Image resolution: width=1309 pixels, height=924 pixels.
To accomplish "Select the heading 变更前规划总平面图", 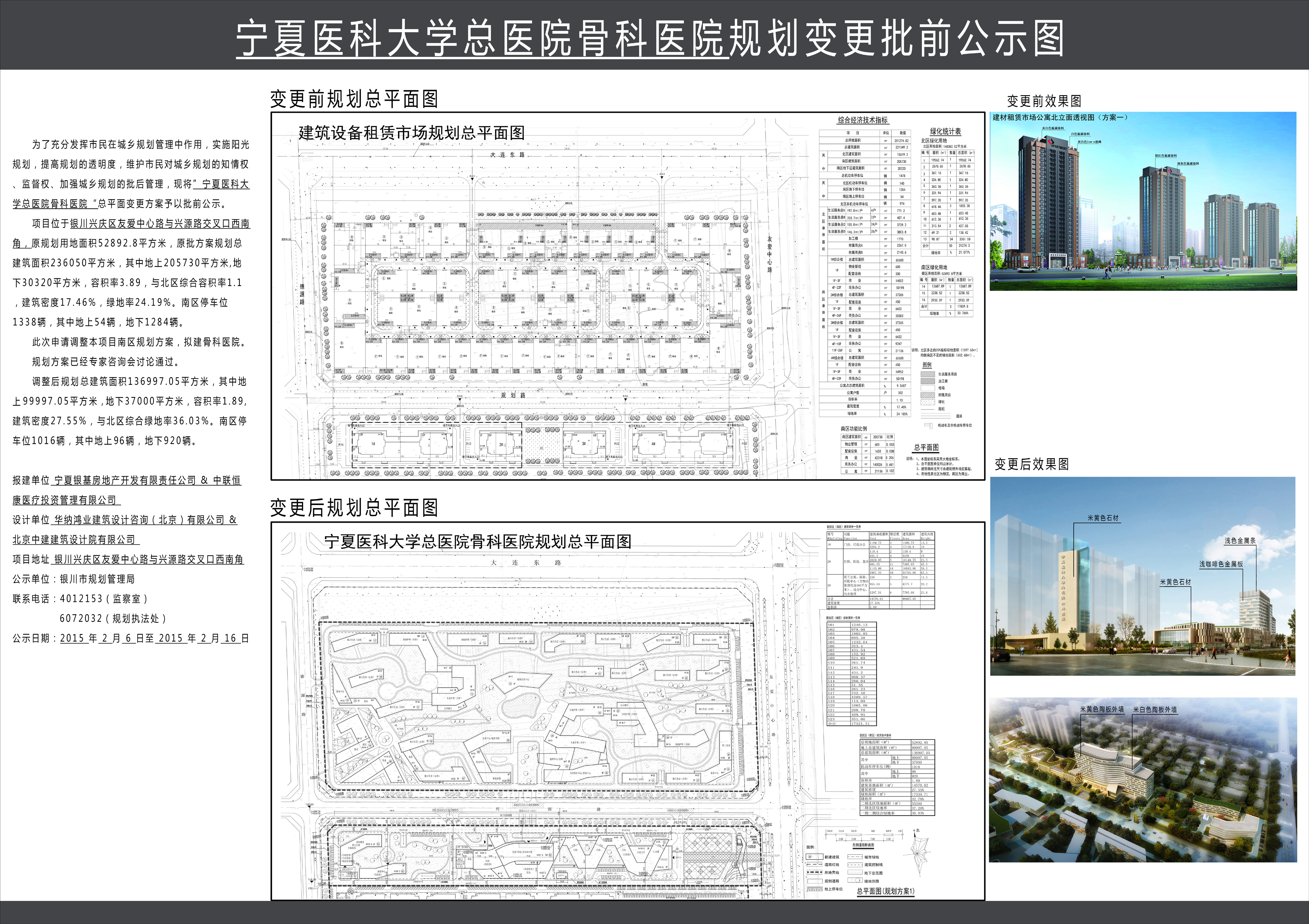I will pyautogui.click(x=354, y=99).
